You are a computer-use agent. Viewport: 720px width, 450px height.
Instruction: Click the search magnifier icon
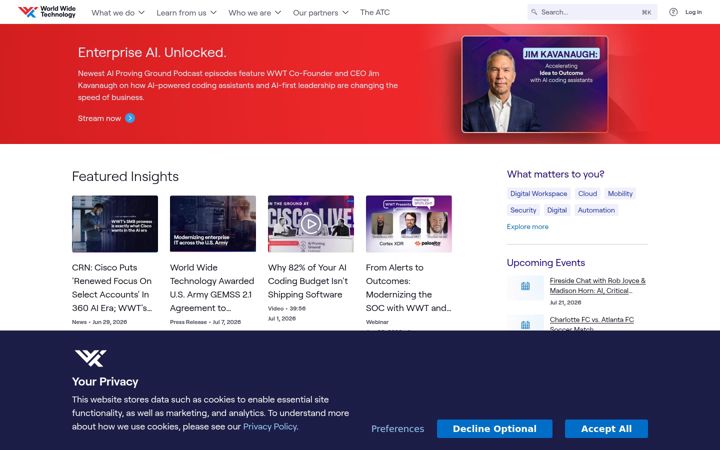point(534,12)
